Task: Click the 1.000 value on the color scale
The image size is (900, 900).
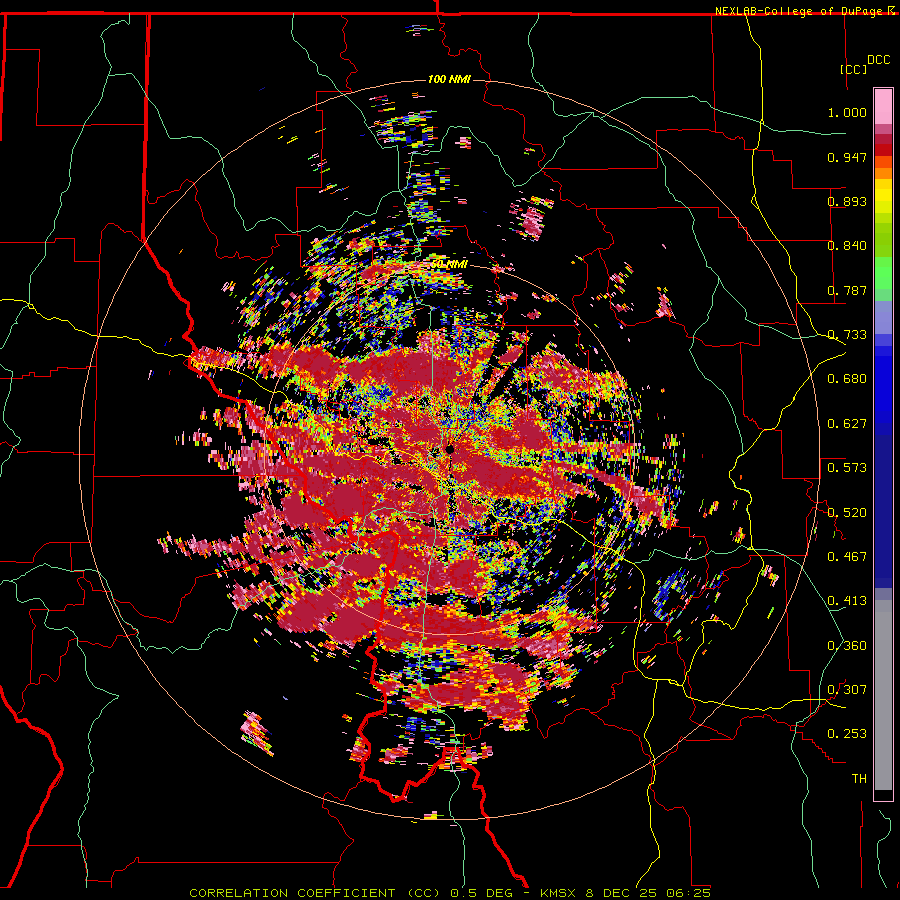Action: [847, 112]
